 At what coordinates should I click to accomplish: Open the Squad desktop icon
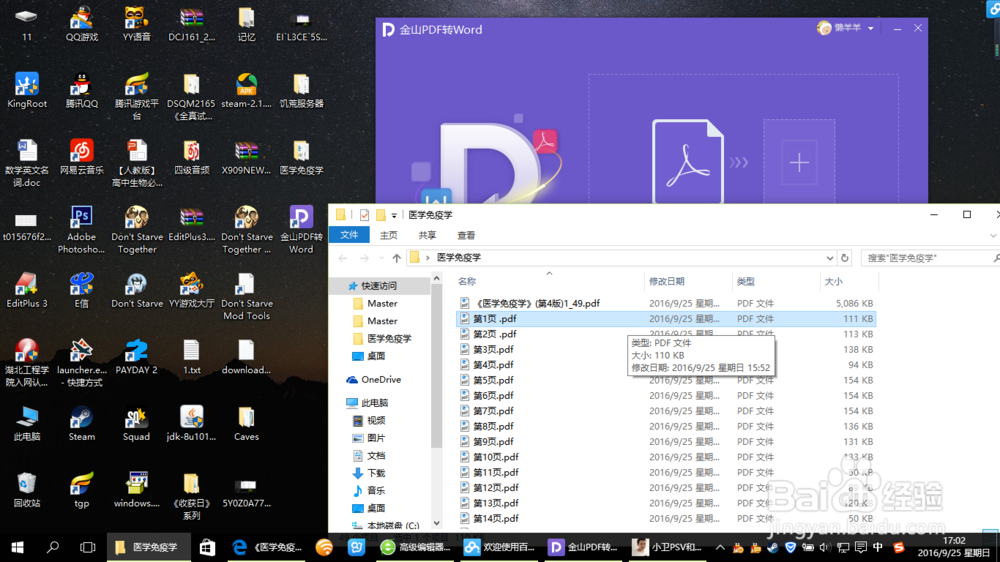tap(136, 424)
